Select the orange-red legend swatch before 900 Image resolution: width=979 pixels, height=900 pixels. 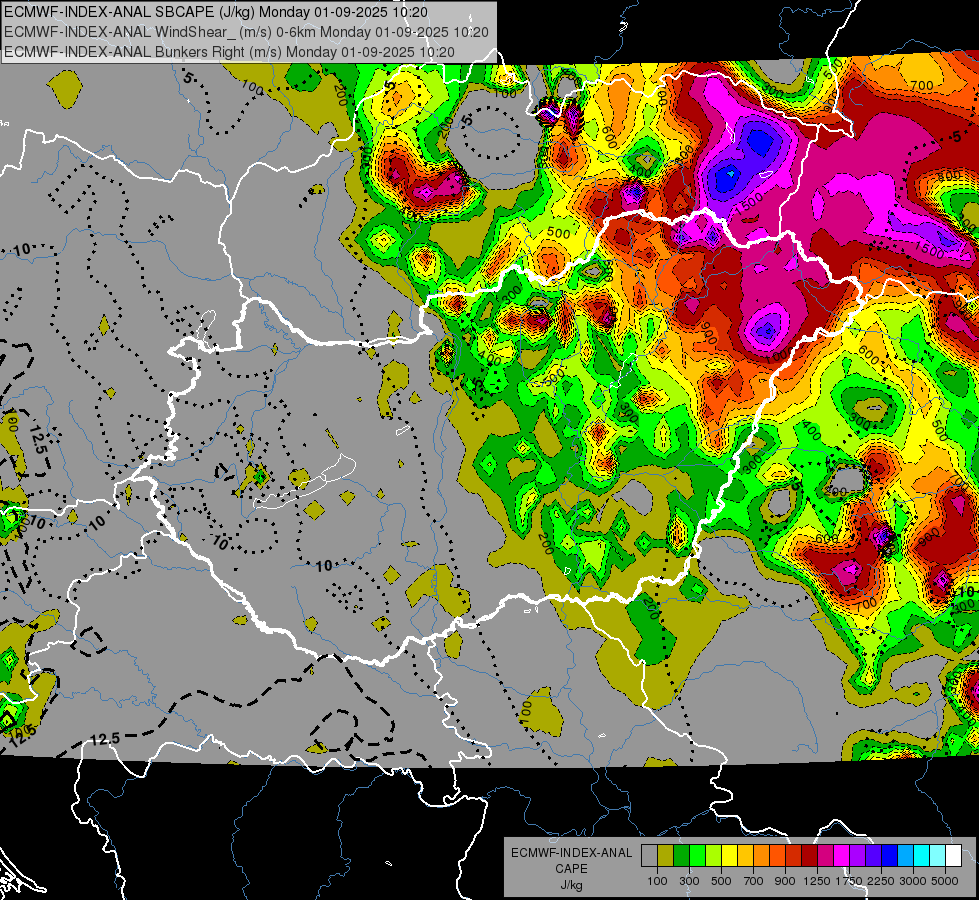(x=777, y=856)
